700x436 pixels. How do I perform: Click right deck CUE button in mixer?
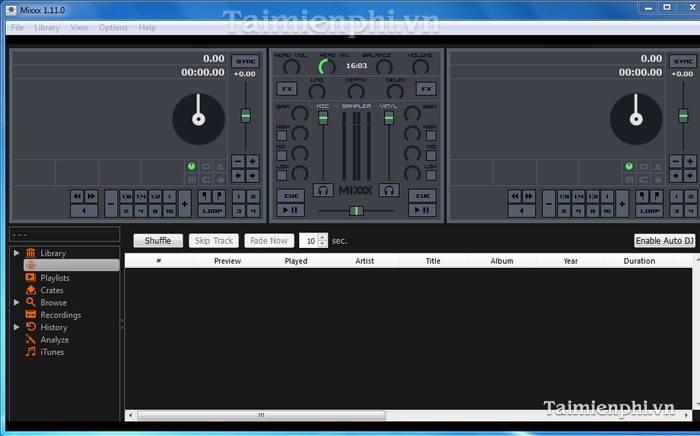pos(423,195)
